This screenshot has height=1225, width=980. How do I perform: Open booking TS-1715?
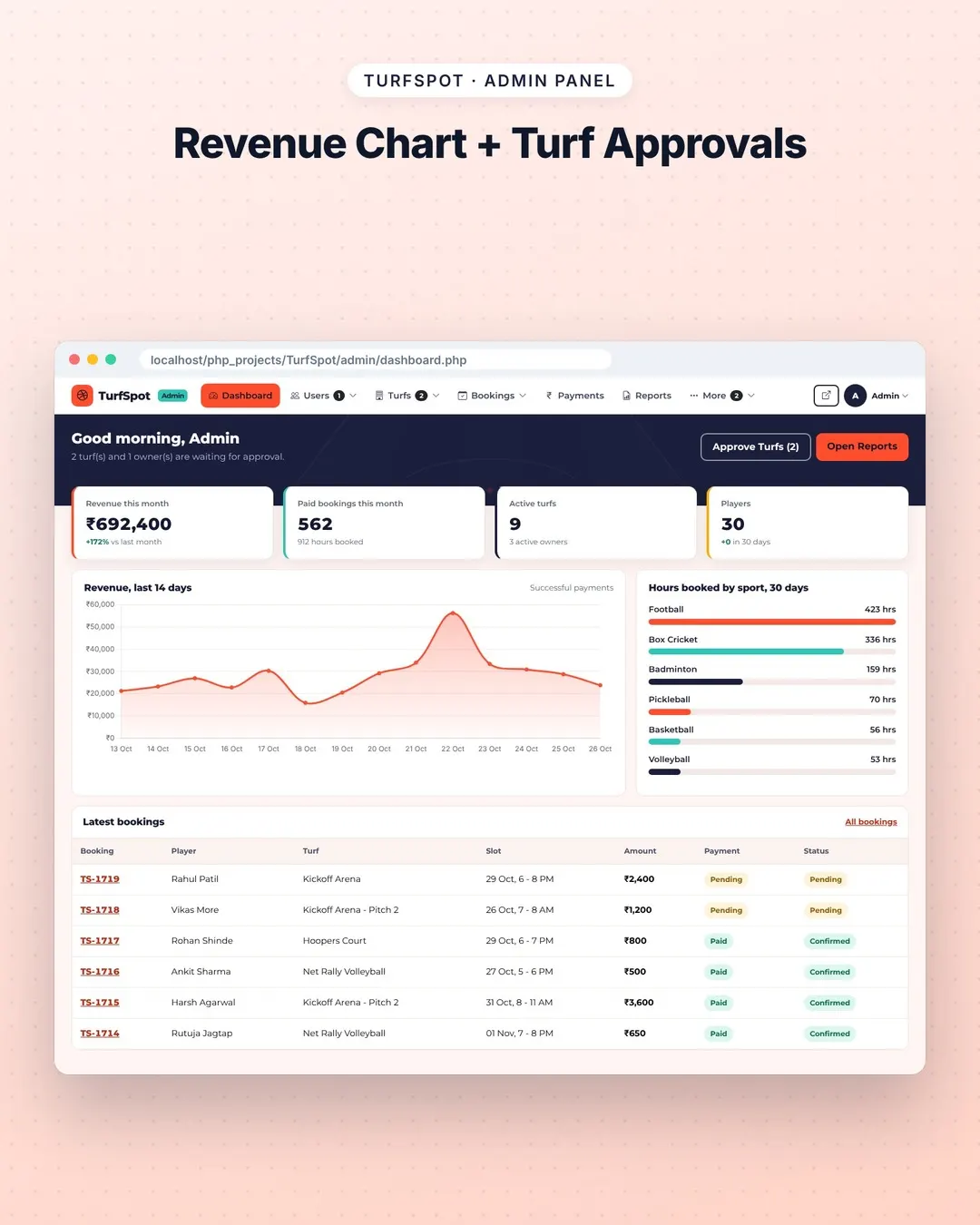100,1003
